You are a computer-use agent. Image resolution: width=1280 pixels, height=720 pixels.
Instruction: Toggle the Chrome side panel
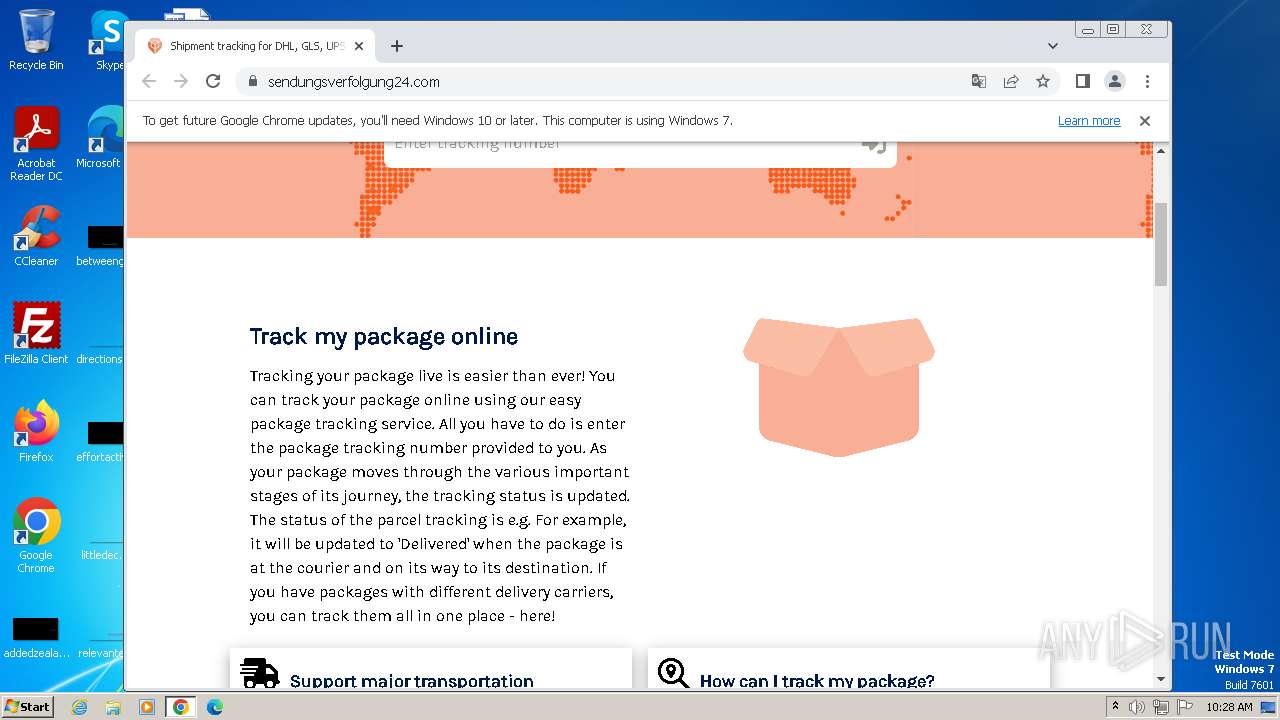[1083, 82]
